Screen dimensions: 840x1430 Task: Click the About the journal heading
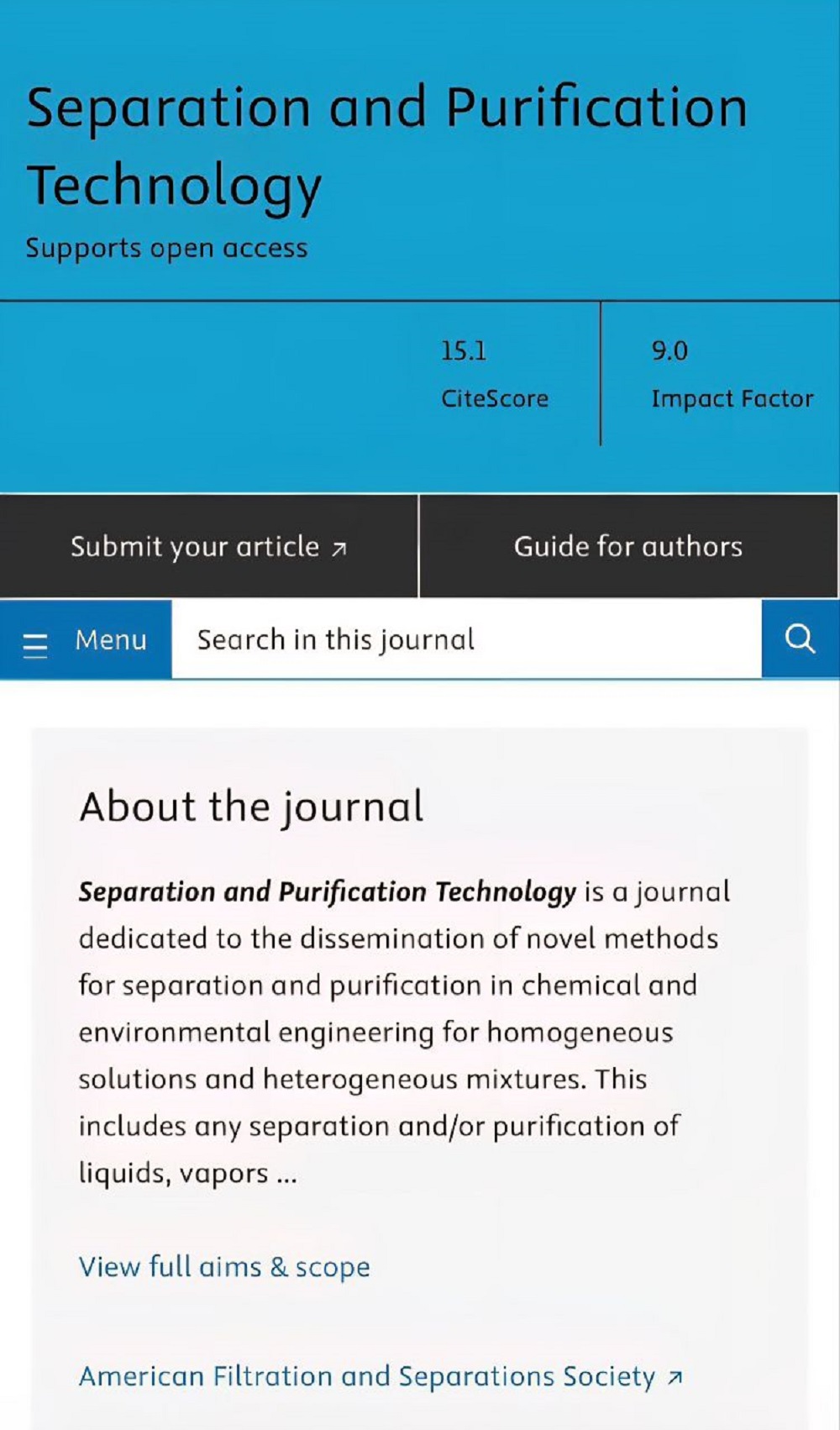(251, 807)
